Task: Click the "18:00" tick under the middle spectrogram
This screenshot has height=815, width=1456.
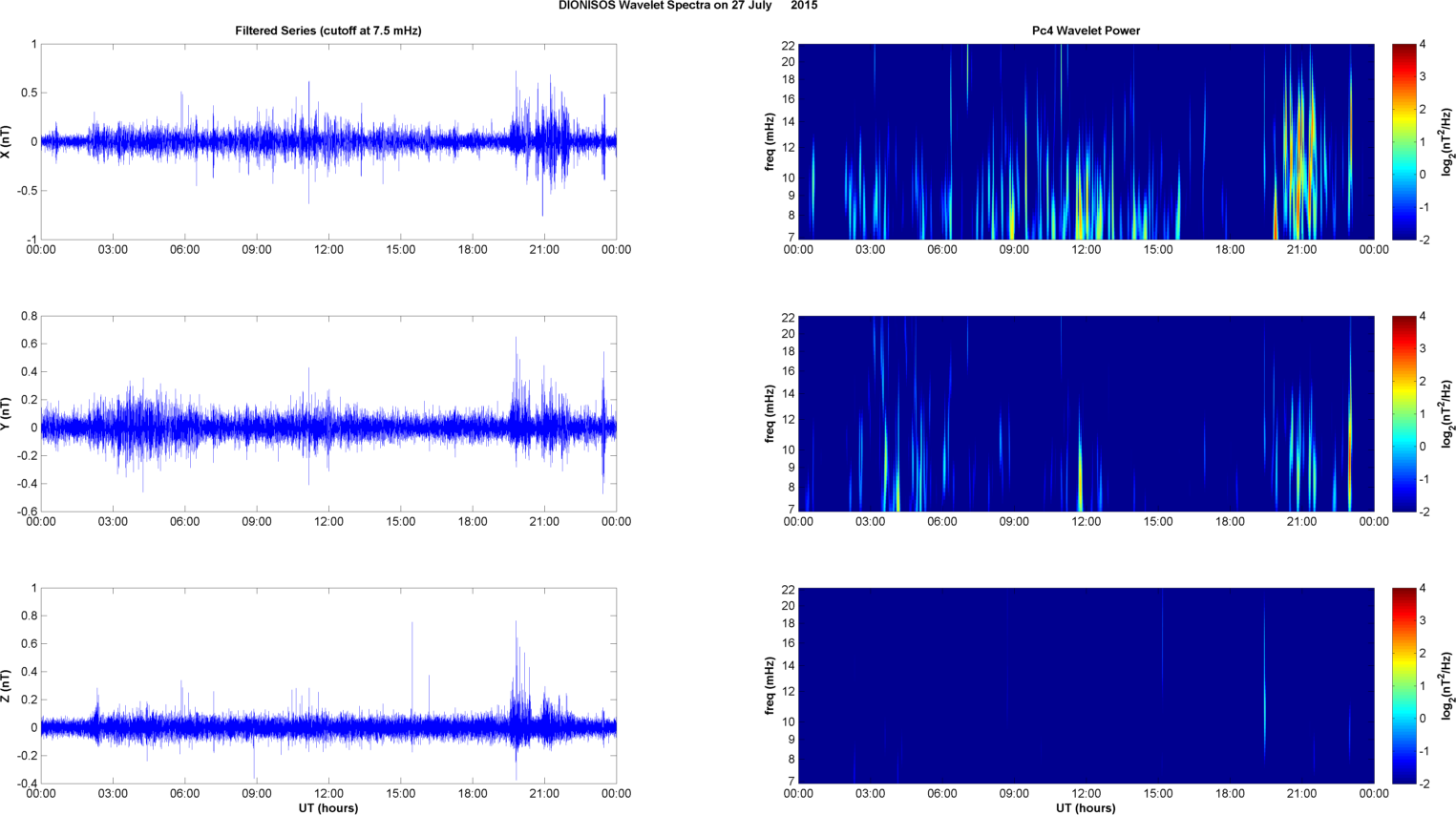Action: tap(1230, 522)
